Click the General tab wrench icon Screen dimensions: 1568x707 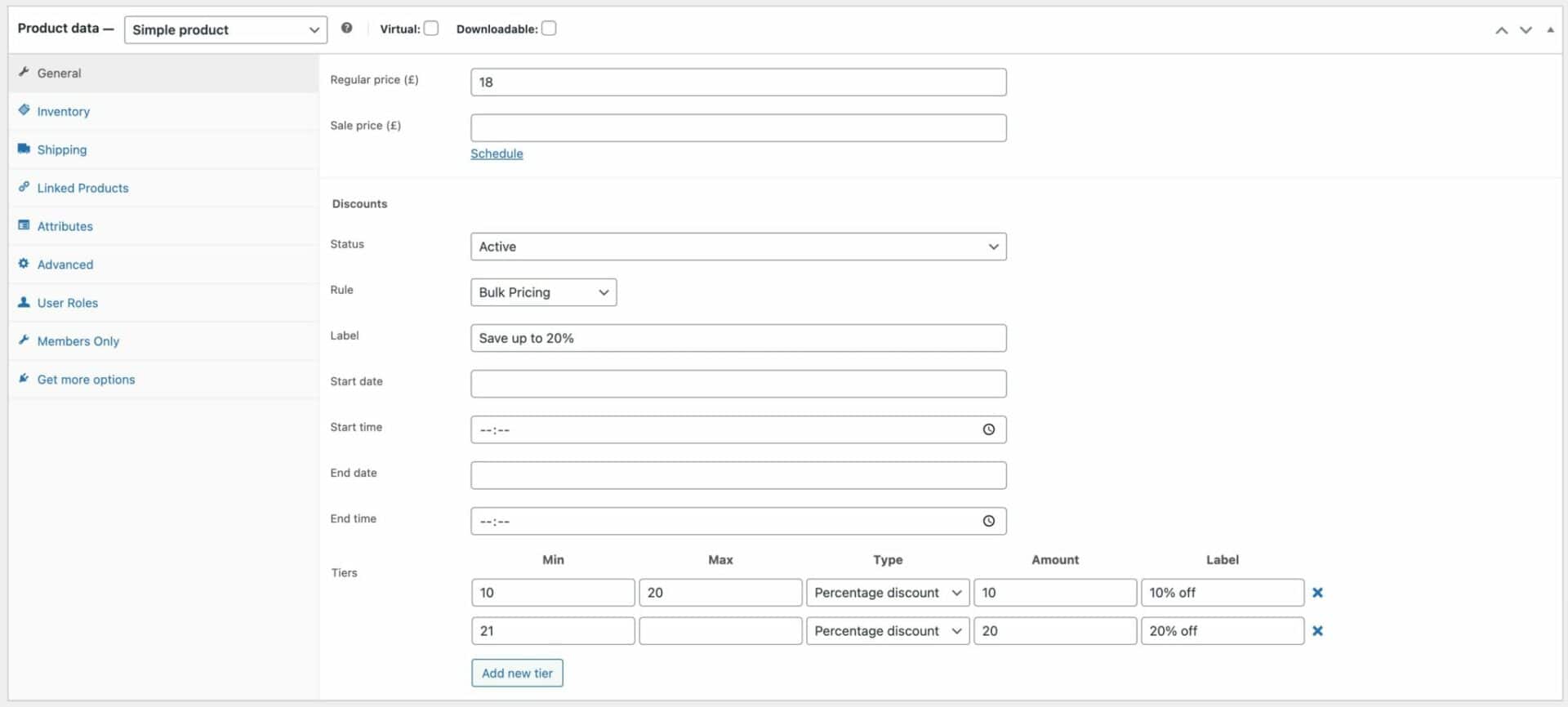tap(24, 72)
